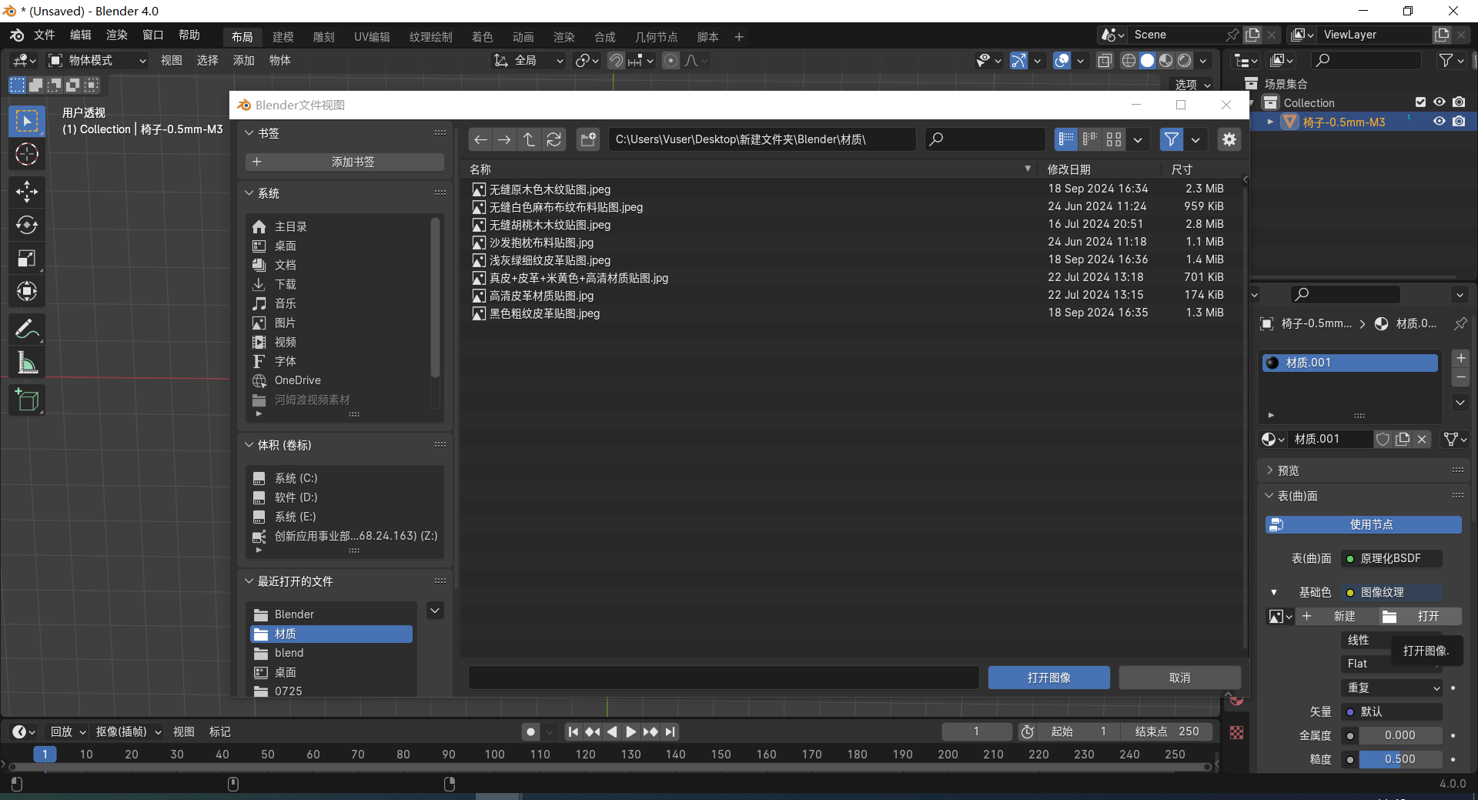Uncheck Collection exclude checkbox
Image resolution: width=1478 pixels, height=800 pixels.
click(x=1420, y=103)
